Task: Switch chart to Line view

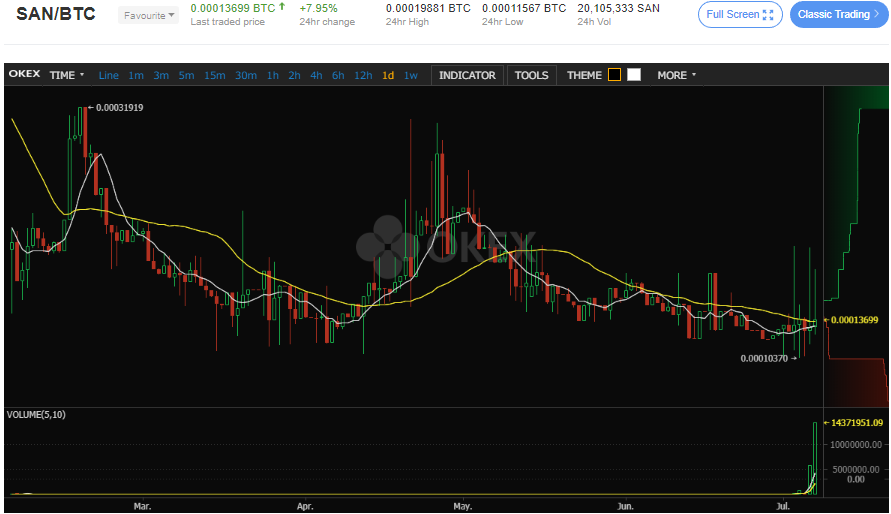Action: point(108,75)
